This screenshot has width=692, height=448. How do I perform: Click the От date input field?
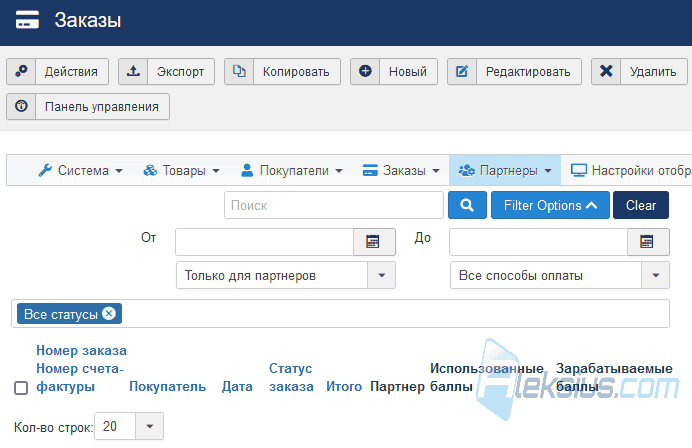tap(264, 242)
